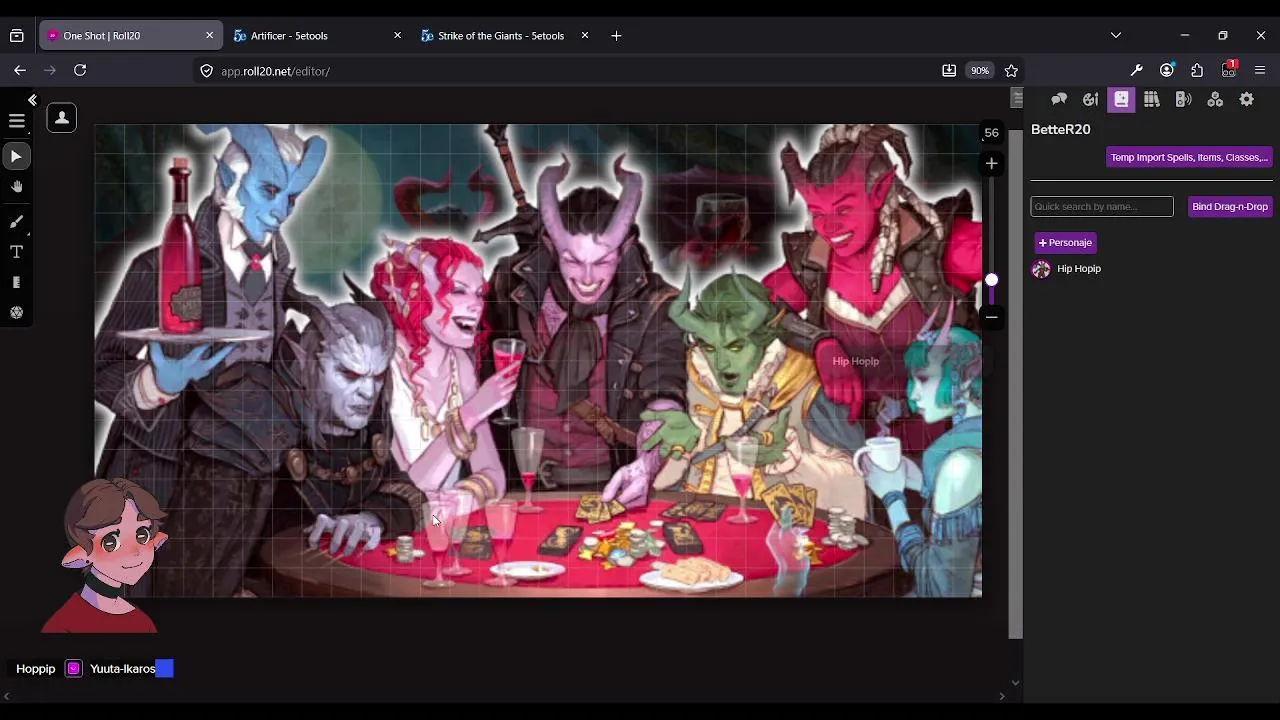Zoom in with the plus button
The image size is (1280, 720).
[x=991, y=163]
